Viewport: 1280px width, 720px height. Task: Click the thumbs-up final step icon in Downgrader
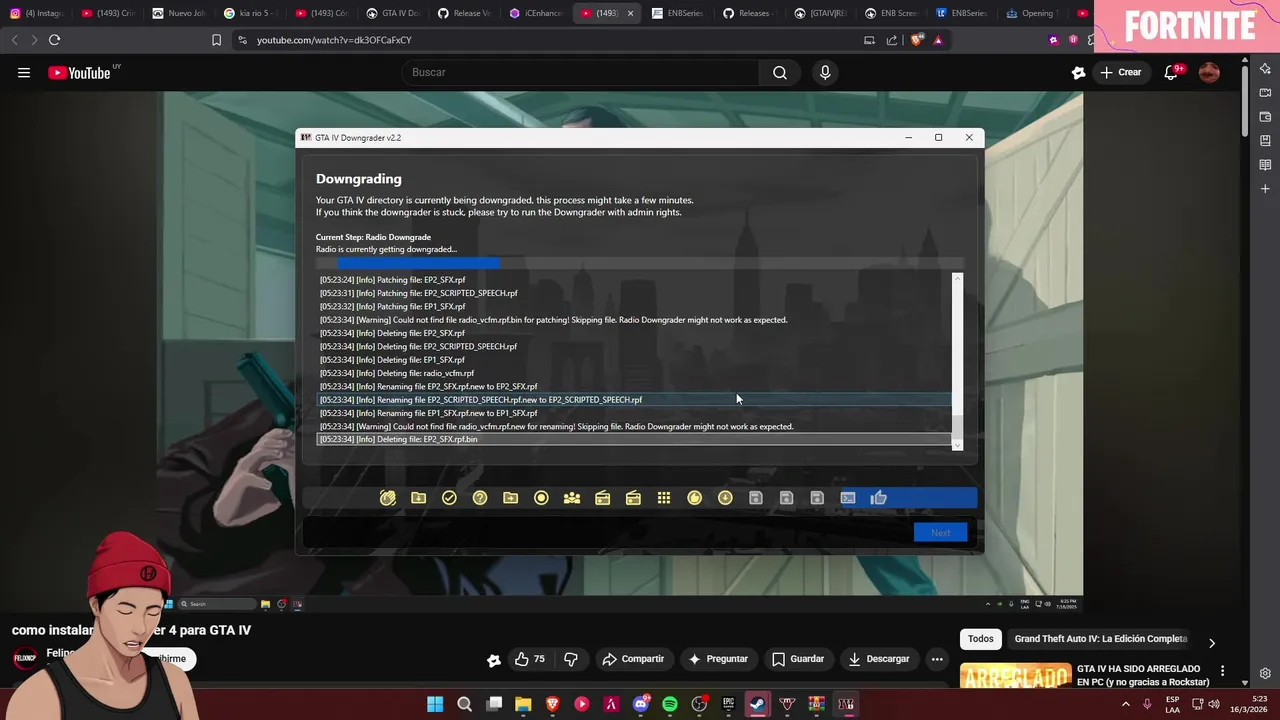pyautogui.click(x=879, y=498)
